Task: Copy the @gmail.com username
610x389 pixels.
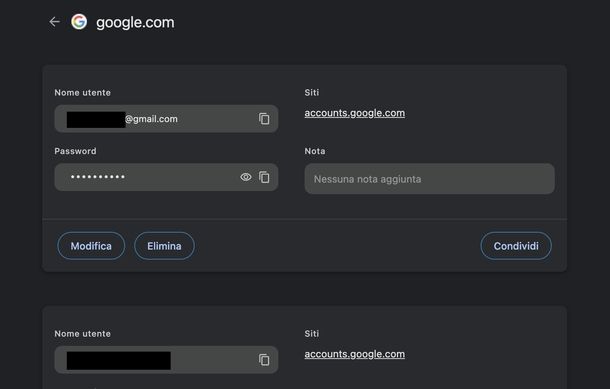Action: tap(264, 119)
